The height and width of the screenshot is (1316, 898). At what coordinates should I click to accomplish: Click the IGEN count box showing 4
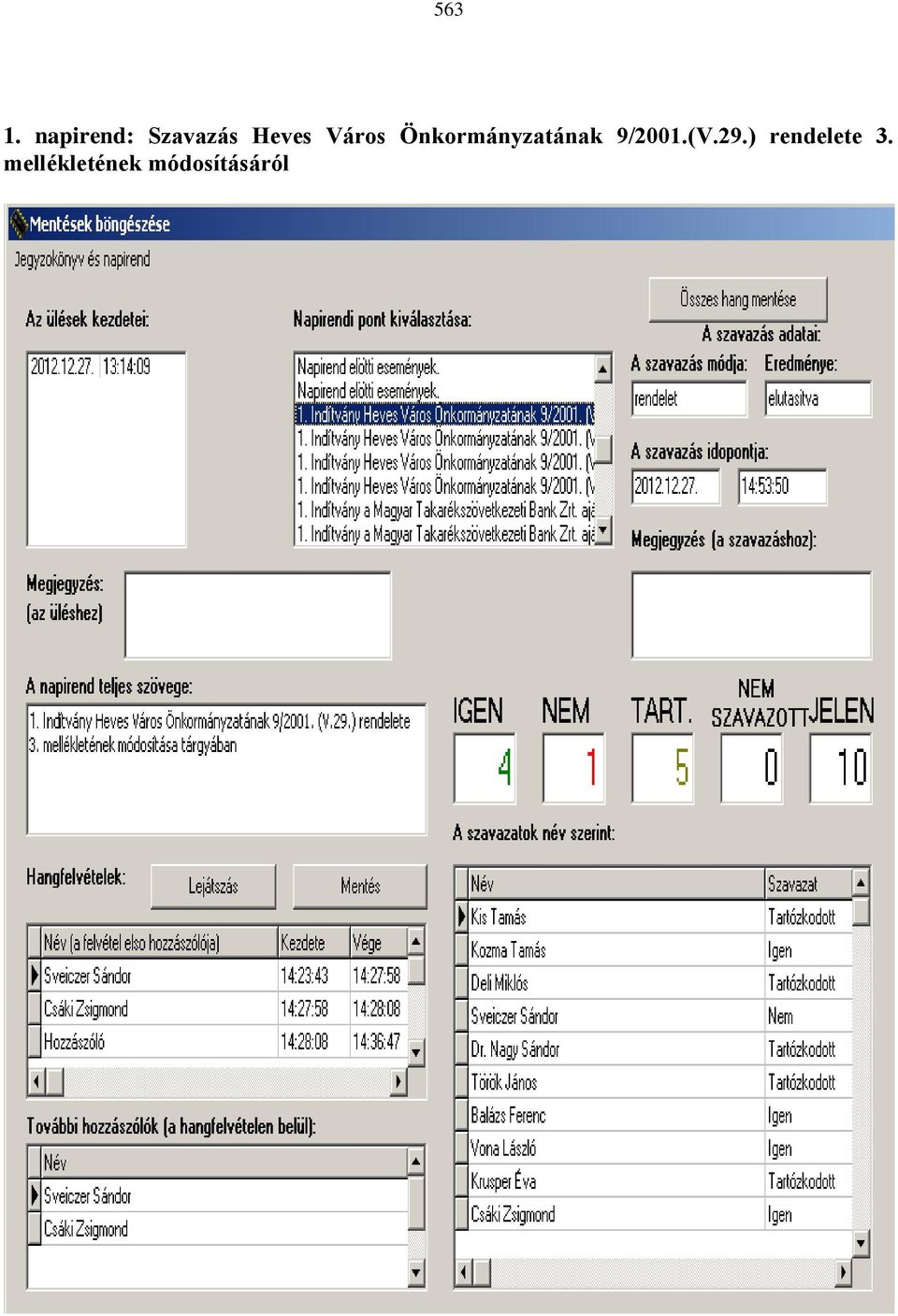[x=485, y=768]
